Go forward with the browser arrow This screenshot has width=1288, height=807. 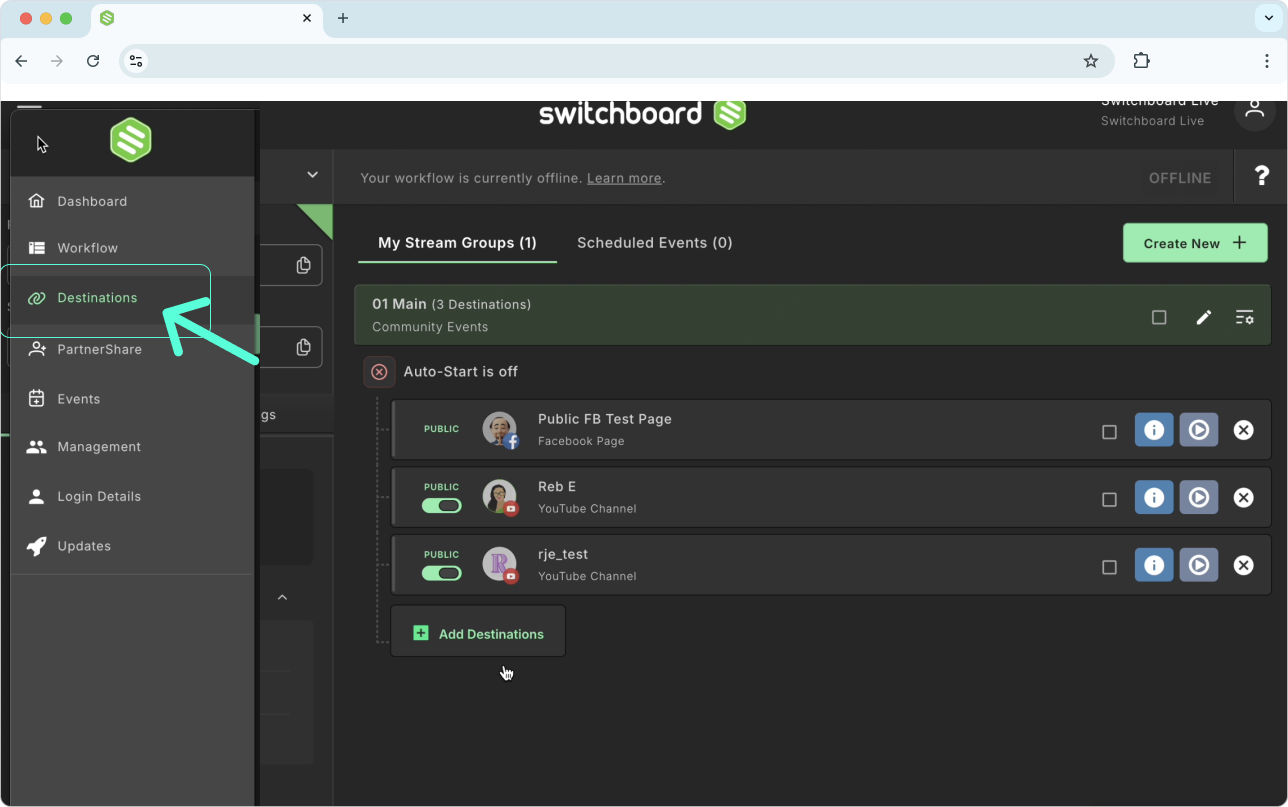(57, 61)
